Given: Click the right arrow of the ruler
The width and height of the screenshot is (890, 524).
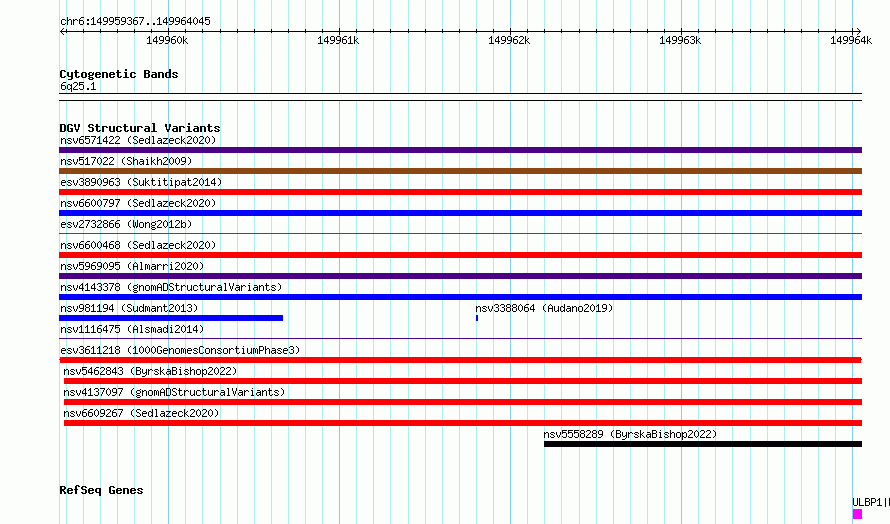Looking at the screenshot, I should [858, 31].
